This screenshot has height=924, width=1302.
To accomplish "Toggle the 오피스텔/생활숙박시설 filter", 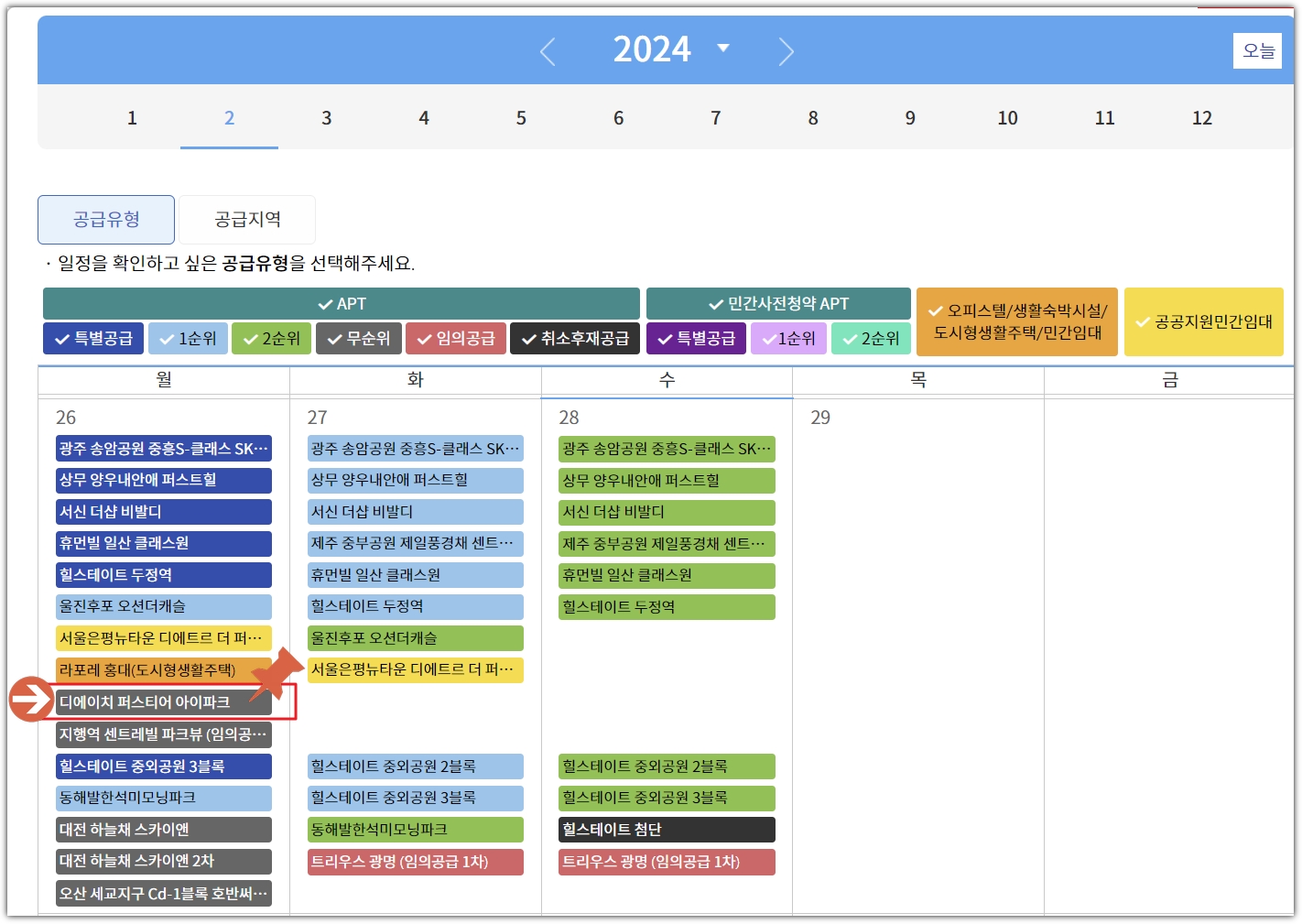I will tap(1017, 321).
